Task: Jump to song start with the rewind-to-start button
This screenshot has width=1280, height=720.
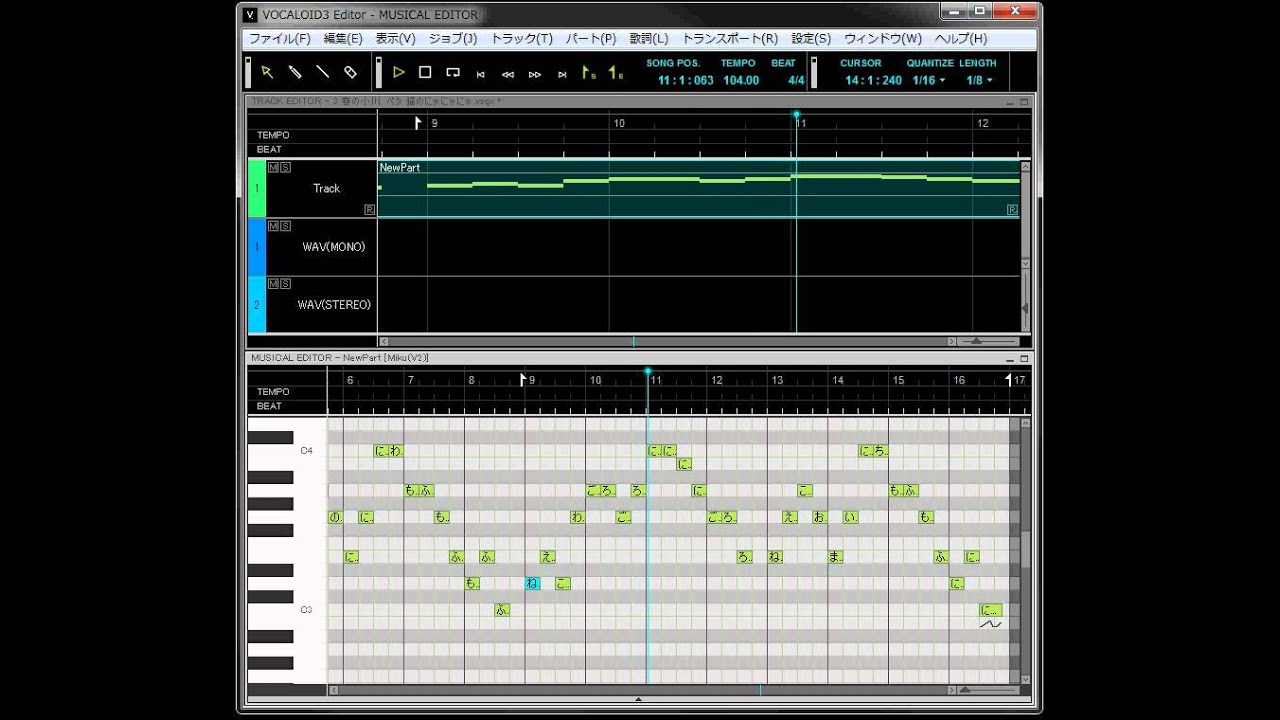Action: click(480, 73)
